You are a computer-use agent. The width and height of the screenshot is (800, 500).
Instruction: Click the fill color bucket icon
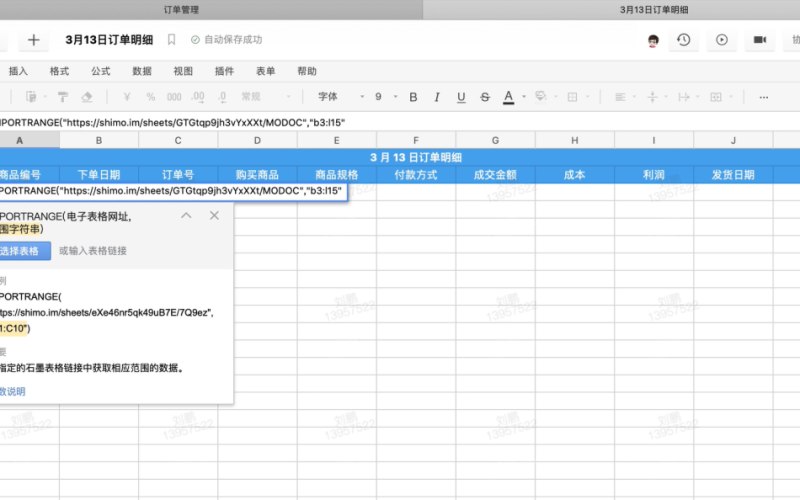540,96
